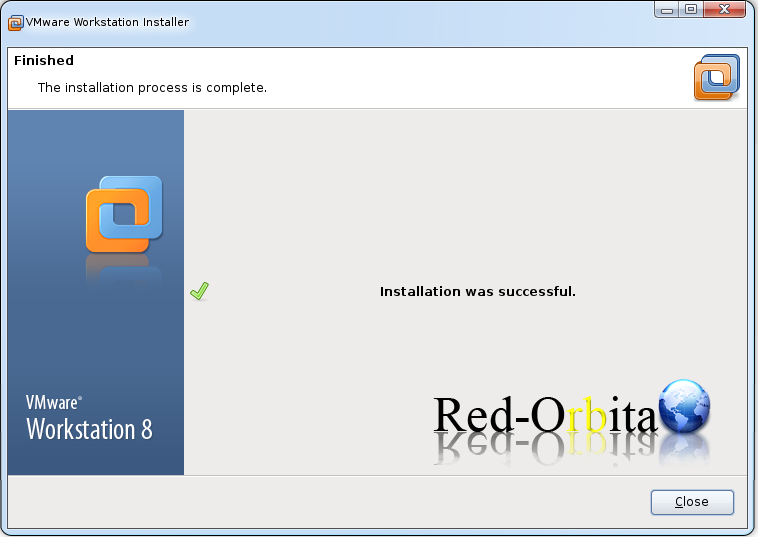Click the Close button
Viewport: 758px width, 537px height.
(x=692, y=502)
